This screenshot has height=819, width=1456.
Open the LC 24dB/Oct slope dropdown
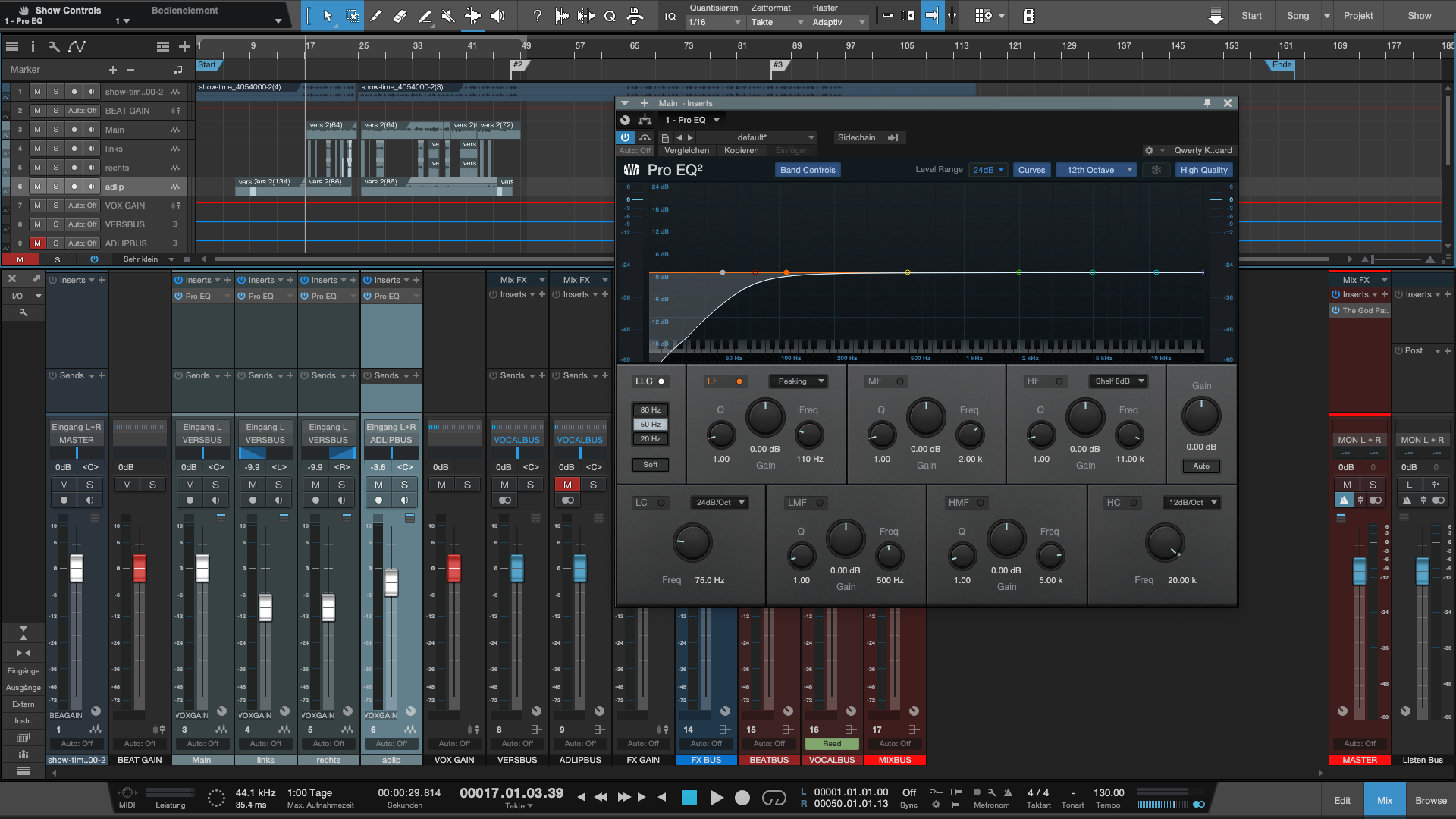(x=720, y=503)
